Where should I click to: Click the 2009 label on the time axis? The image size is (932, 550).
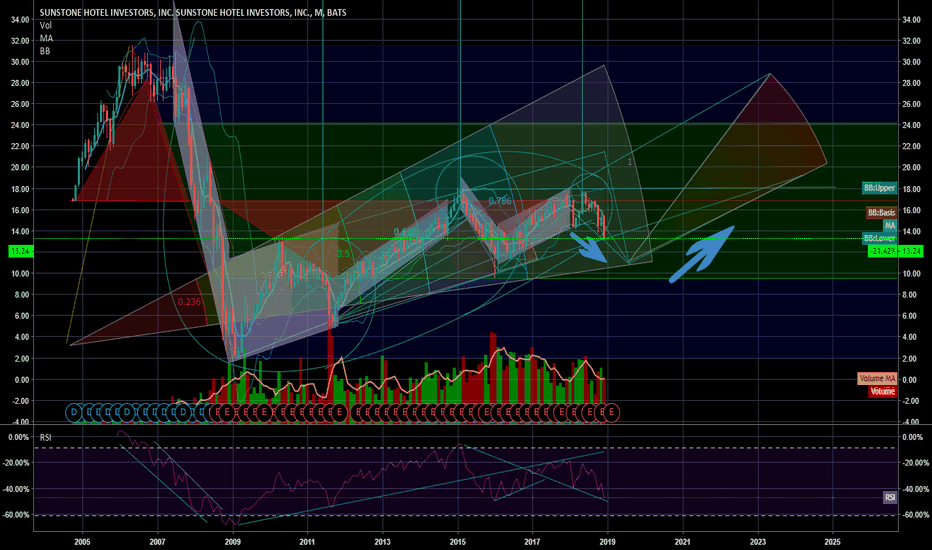pyautogui.click(x=232, y=542)
